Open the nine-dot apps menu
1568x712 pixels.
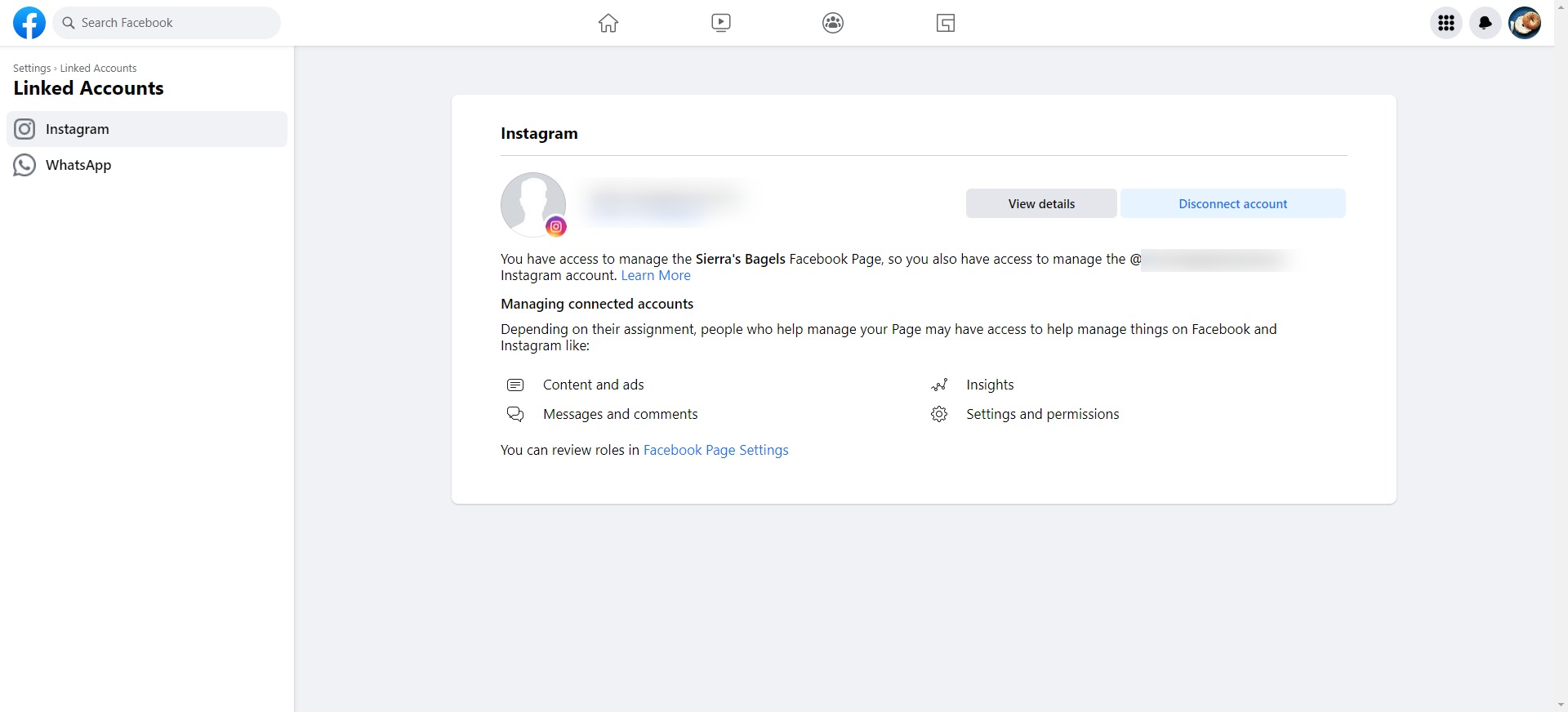(x=1446, y=23)
